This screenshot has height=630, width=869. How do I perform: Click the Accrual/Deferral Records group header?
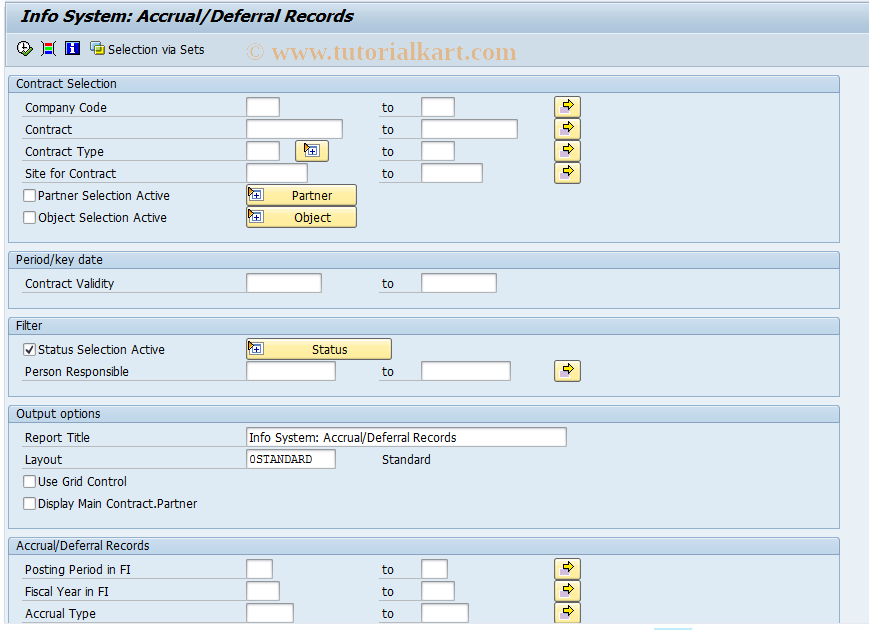424,546
